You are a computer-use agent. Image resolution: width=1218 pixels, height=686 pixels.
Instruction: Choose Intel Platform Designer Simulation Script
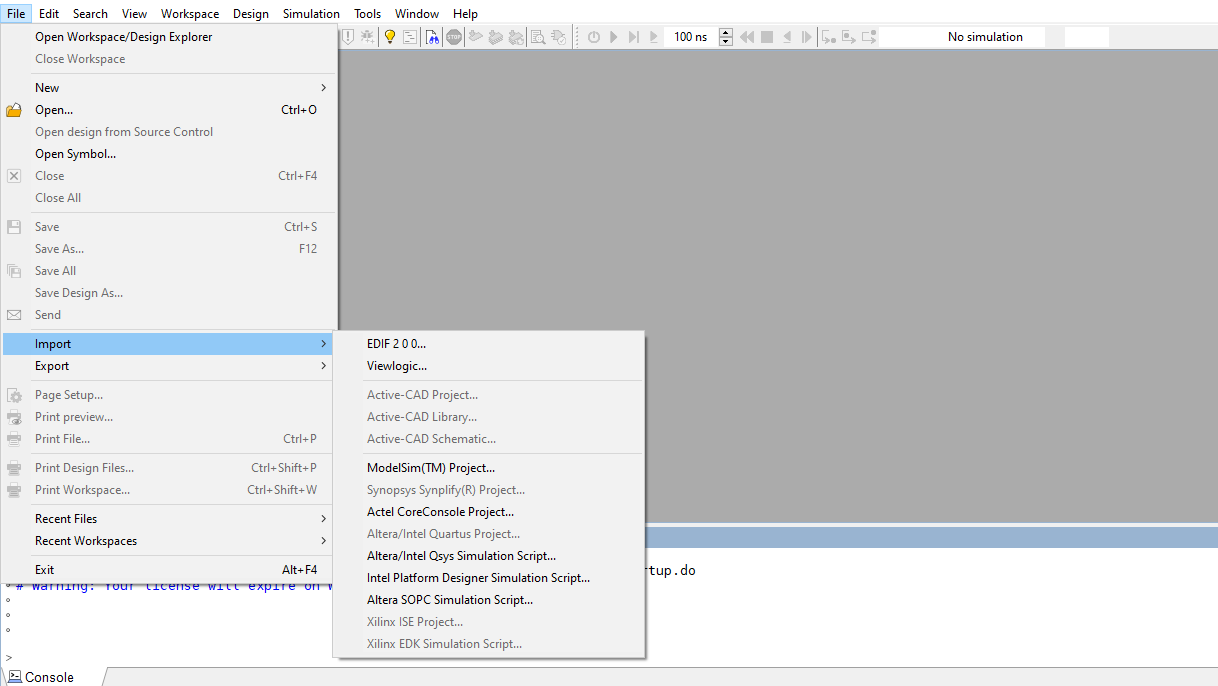click(x=489, y=578)
